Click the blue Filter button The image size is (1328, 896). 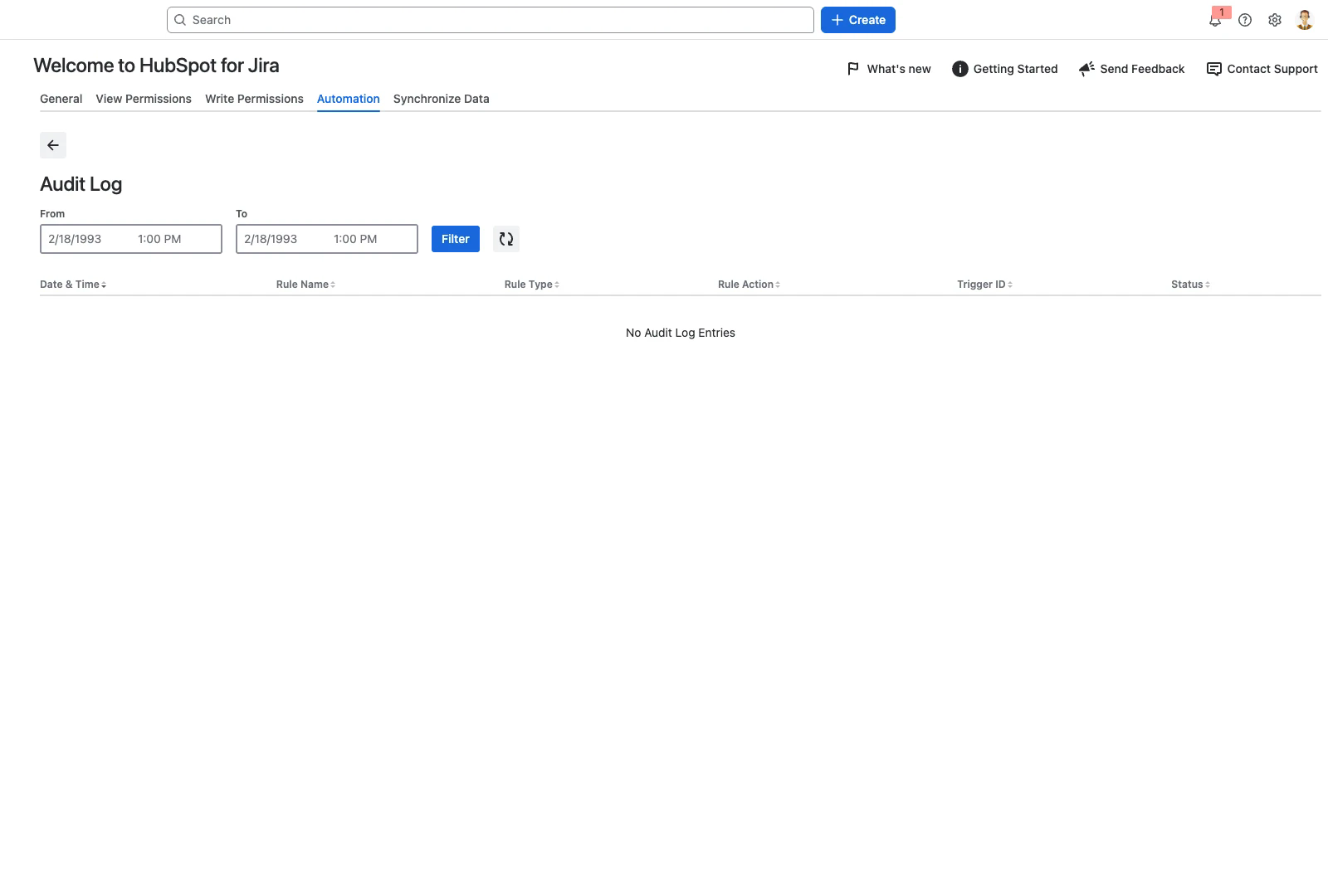coord(456,239)
